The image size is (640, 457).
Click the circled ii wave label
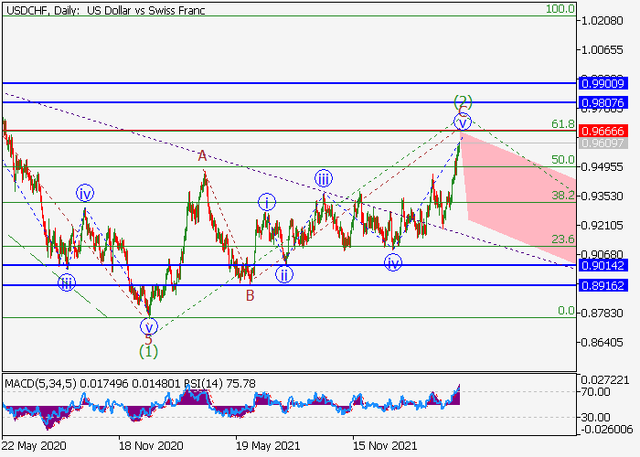[284, 275]
